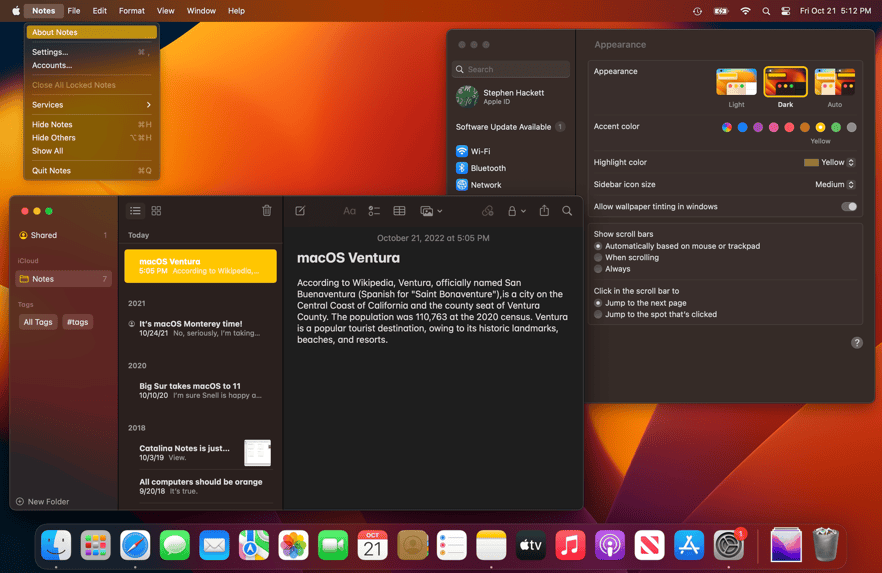
Task: Delete the selected note with trash icon
Action: click(267, 211)
